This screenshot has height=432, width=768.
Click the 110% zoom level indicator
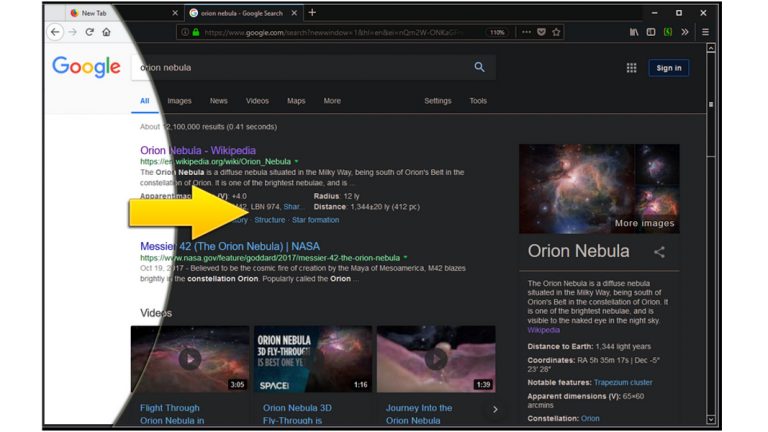[497, 32]
